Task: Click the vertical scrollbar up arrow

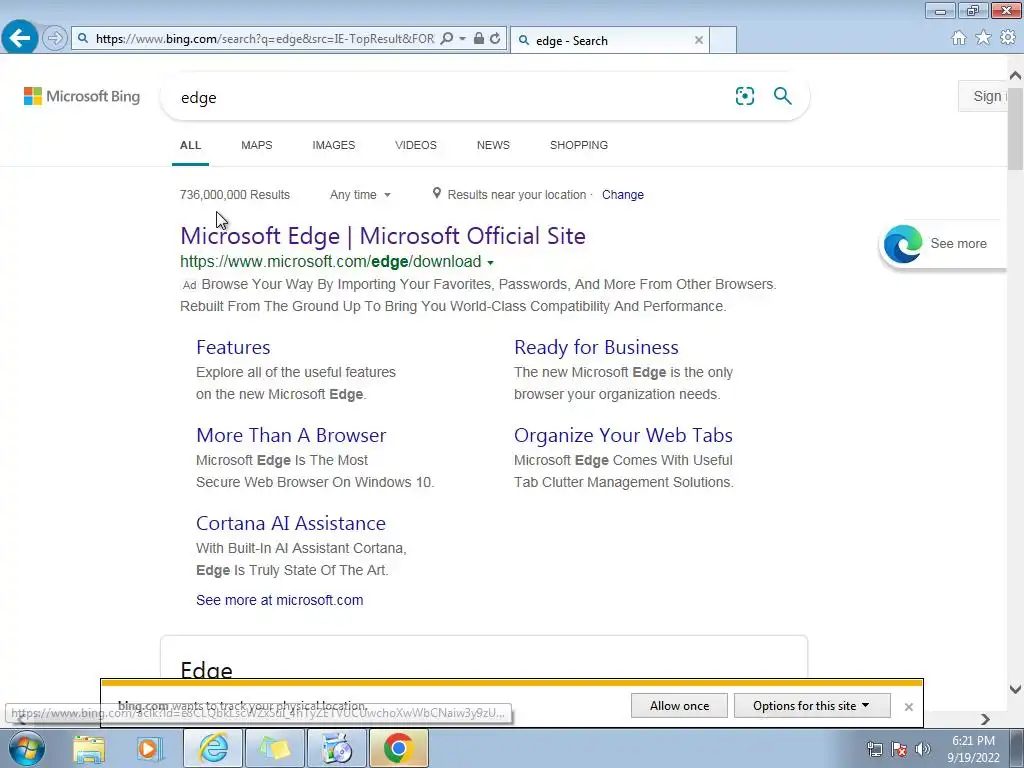Action: tap(1016, 76)
